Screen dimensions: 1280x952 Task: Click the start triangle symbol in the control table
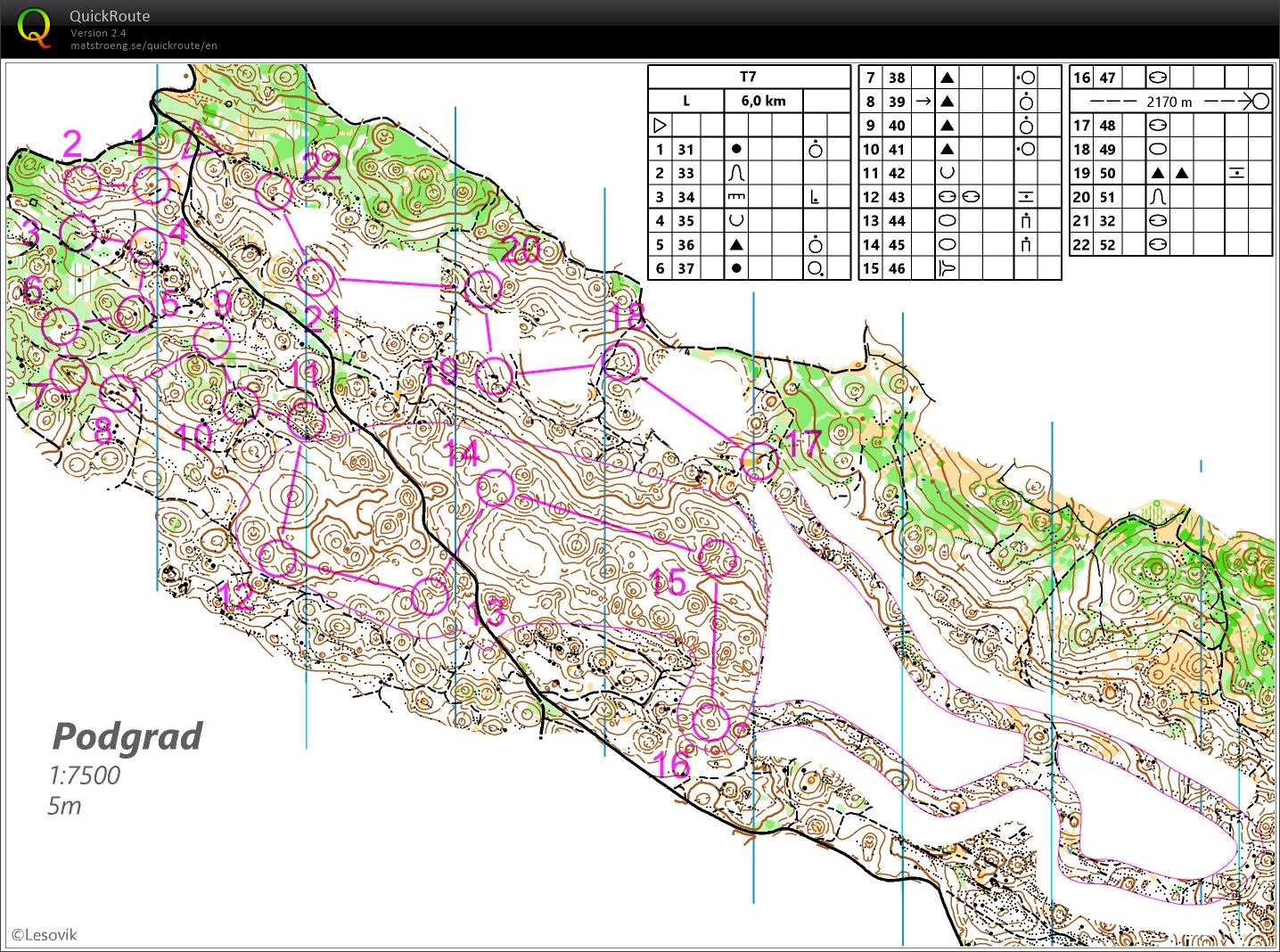(661, 126)
